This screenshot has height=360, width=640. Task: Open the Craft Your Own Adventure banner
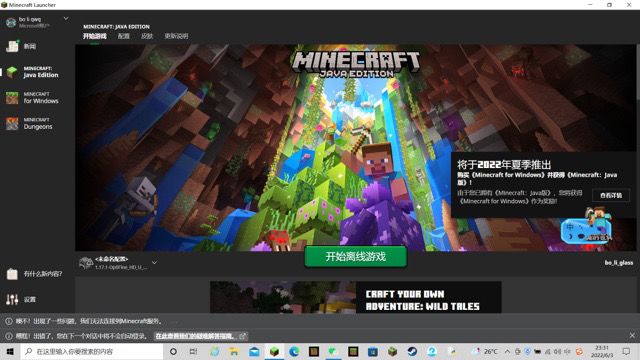356,297
